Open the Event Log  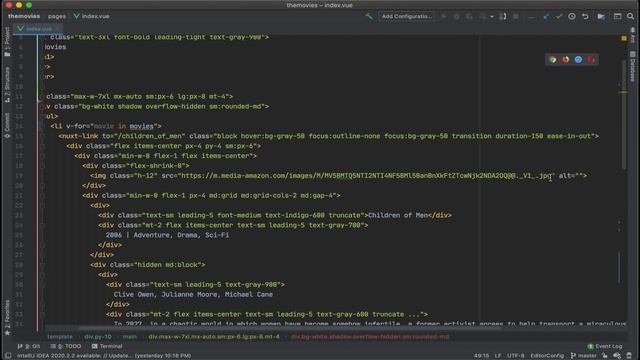point(605,346)
